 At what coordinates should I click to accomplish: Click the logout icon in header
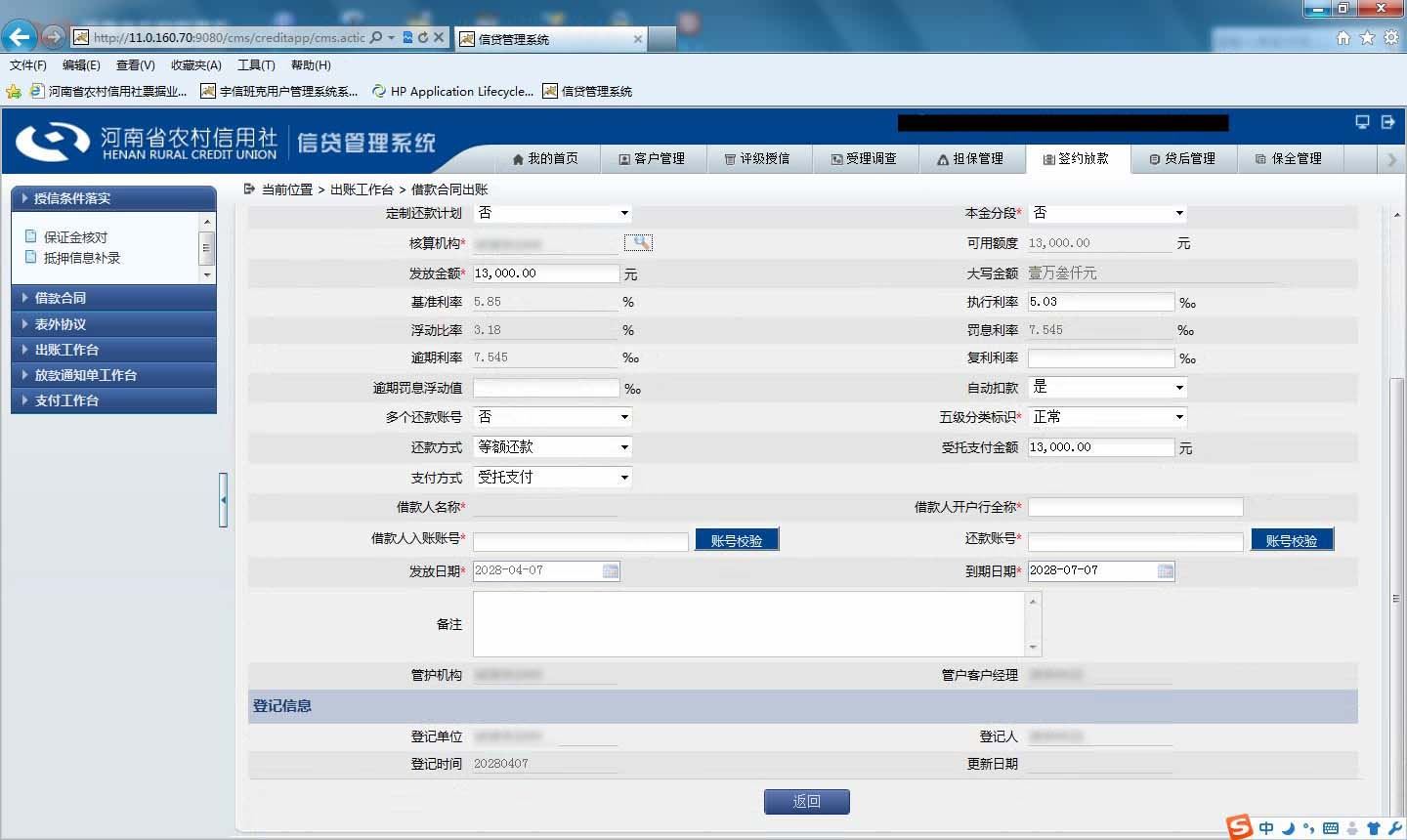point(1387,122)
